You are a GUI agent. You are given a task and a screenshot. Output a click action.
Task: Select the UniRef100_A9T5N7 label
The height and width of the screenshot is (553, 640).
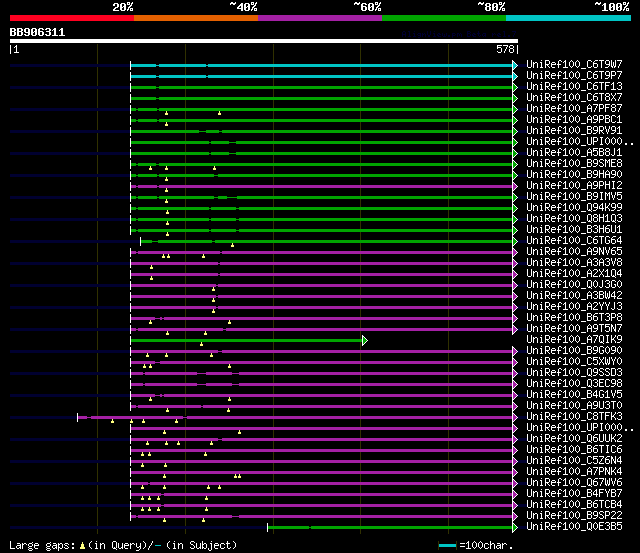tap(574, 329)
